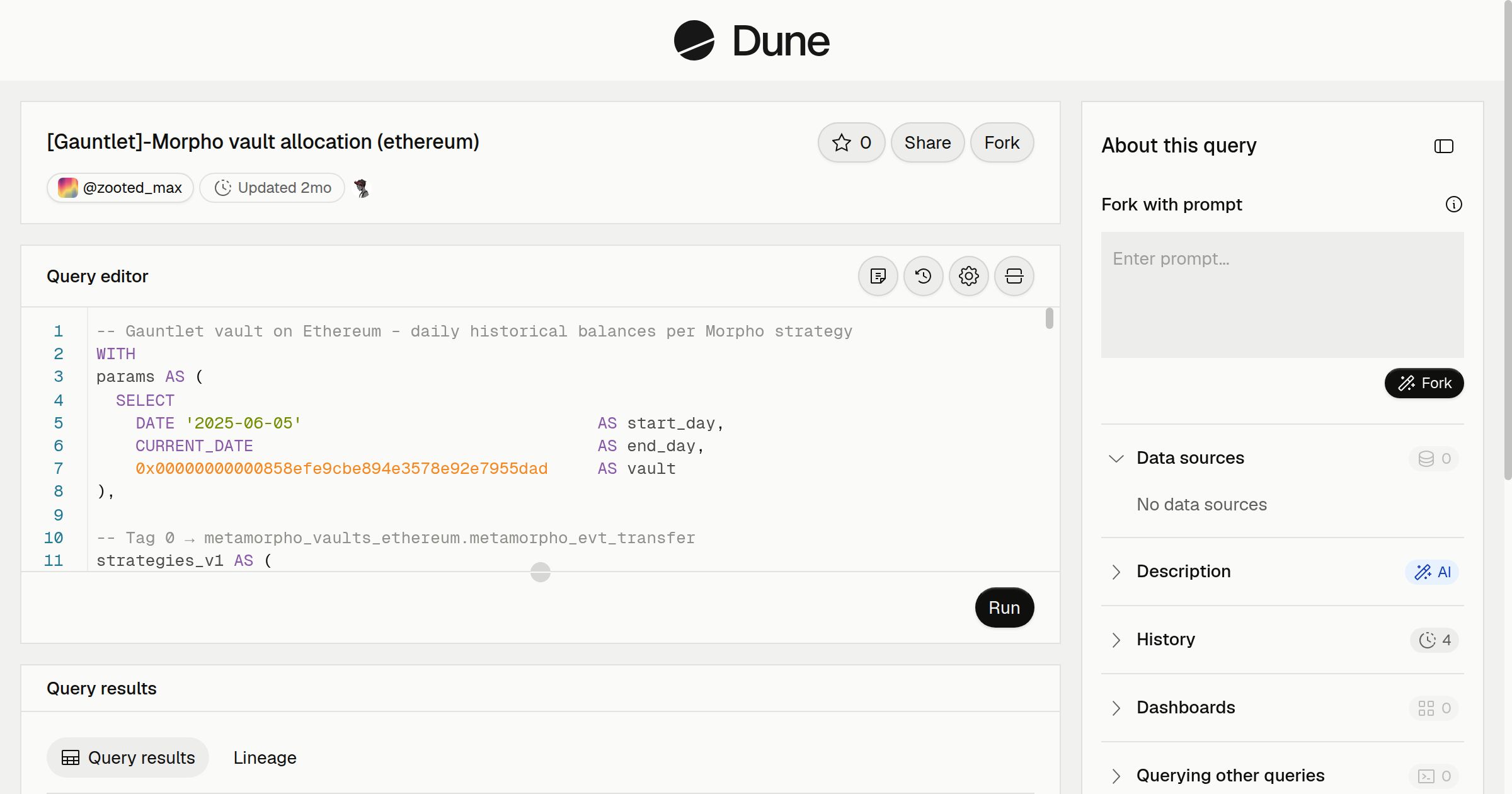Switch to the Query results tab

point(128,757)
